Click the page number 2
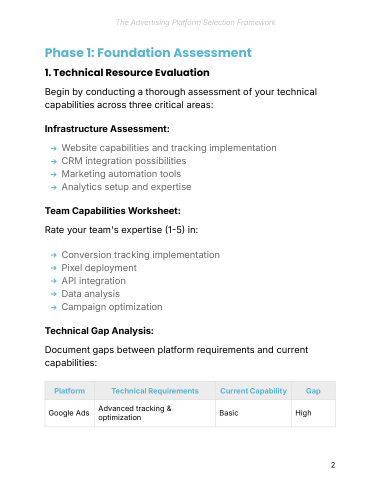 pyautogui.click(x=333, y=465)
